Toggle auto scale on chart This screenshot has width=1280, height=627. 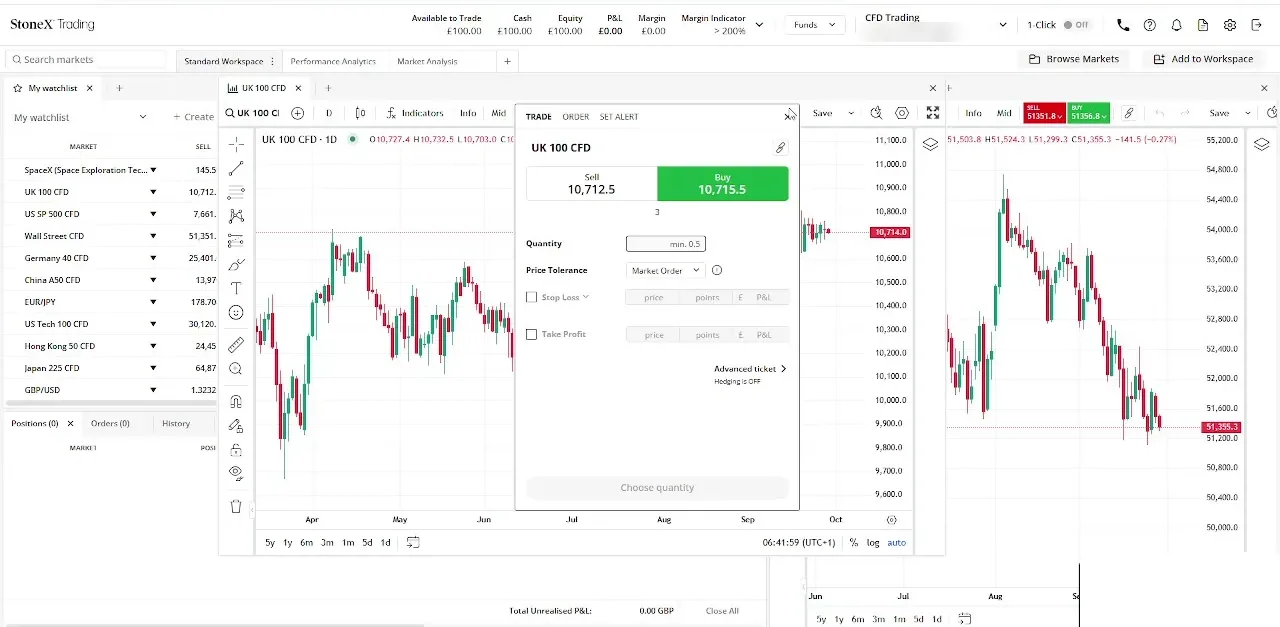point(897,542)
